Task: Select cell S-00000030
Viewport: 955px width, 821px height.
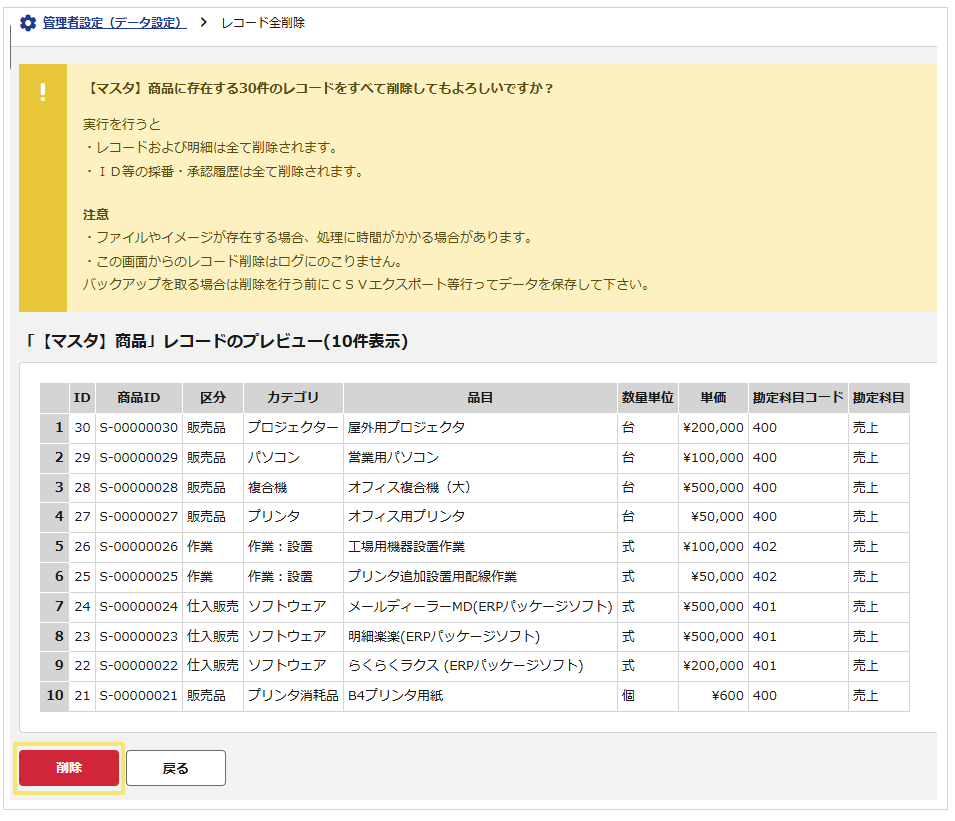Action: pyautogui.click(x=139, y=428)
